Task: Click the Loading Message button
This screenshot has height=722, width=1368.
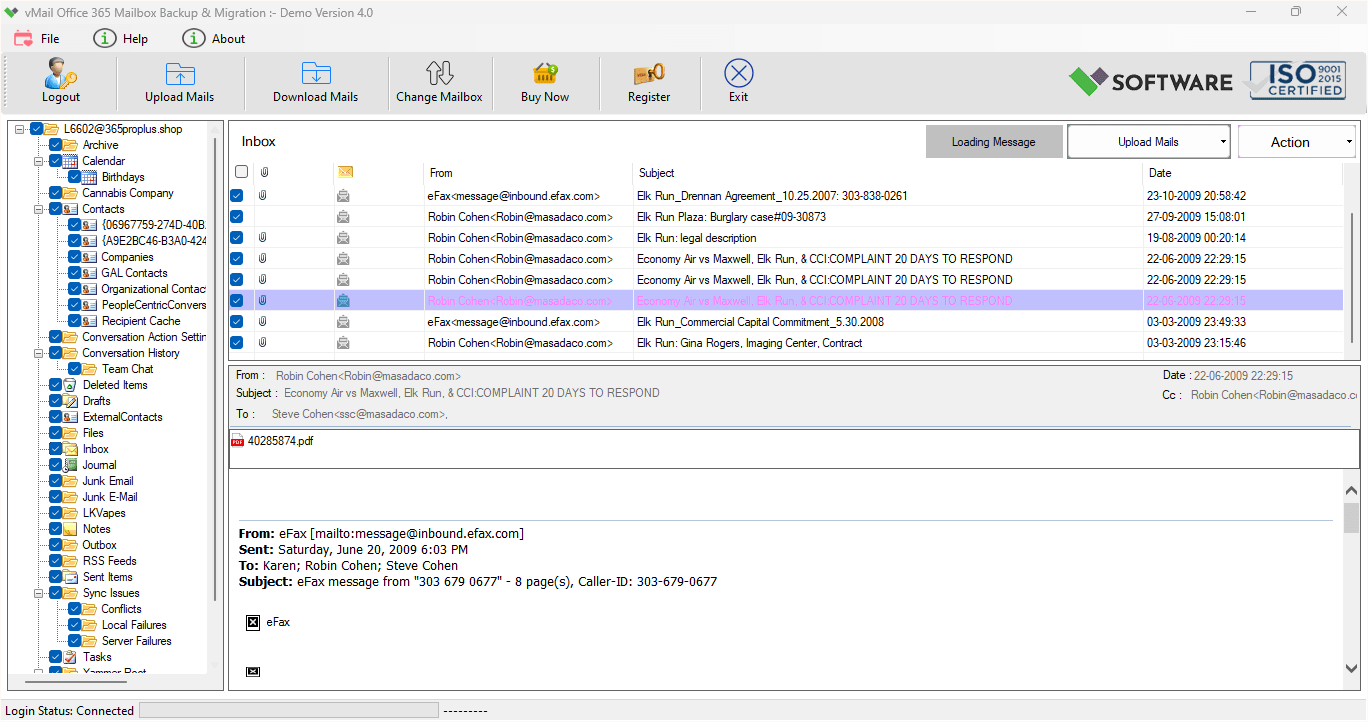Action: coord(993,142)
